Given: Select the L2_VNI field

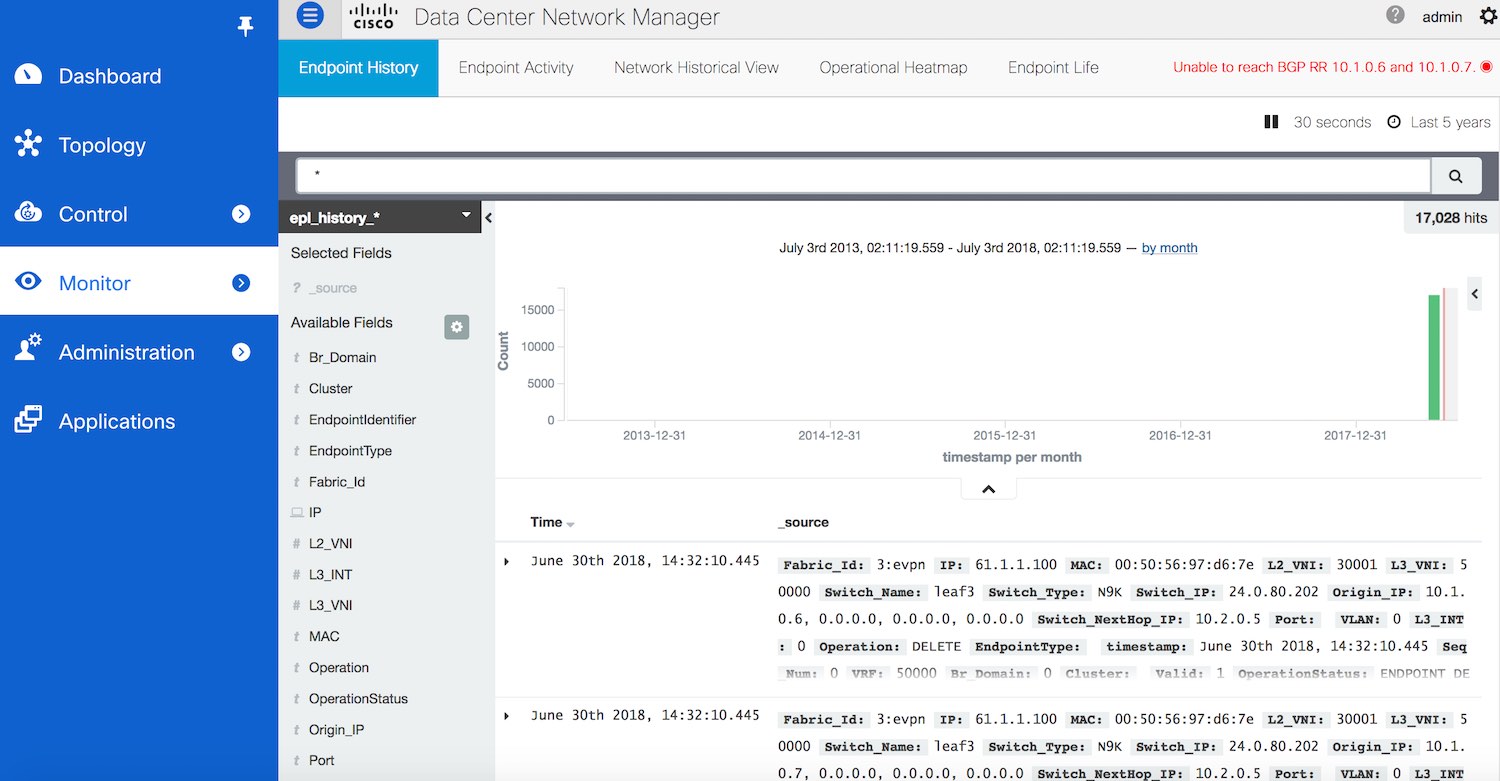Looking at the screenshot, I should pyautogui.click(x=330, y=543).
